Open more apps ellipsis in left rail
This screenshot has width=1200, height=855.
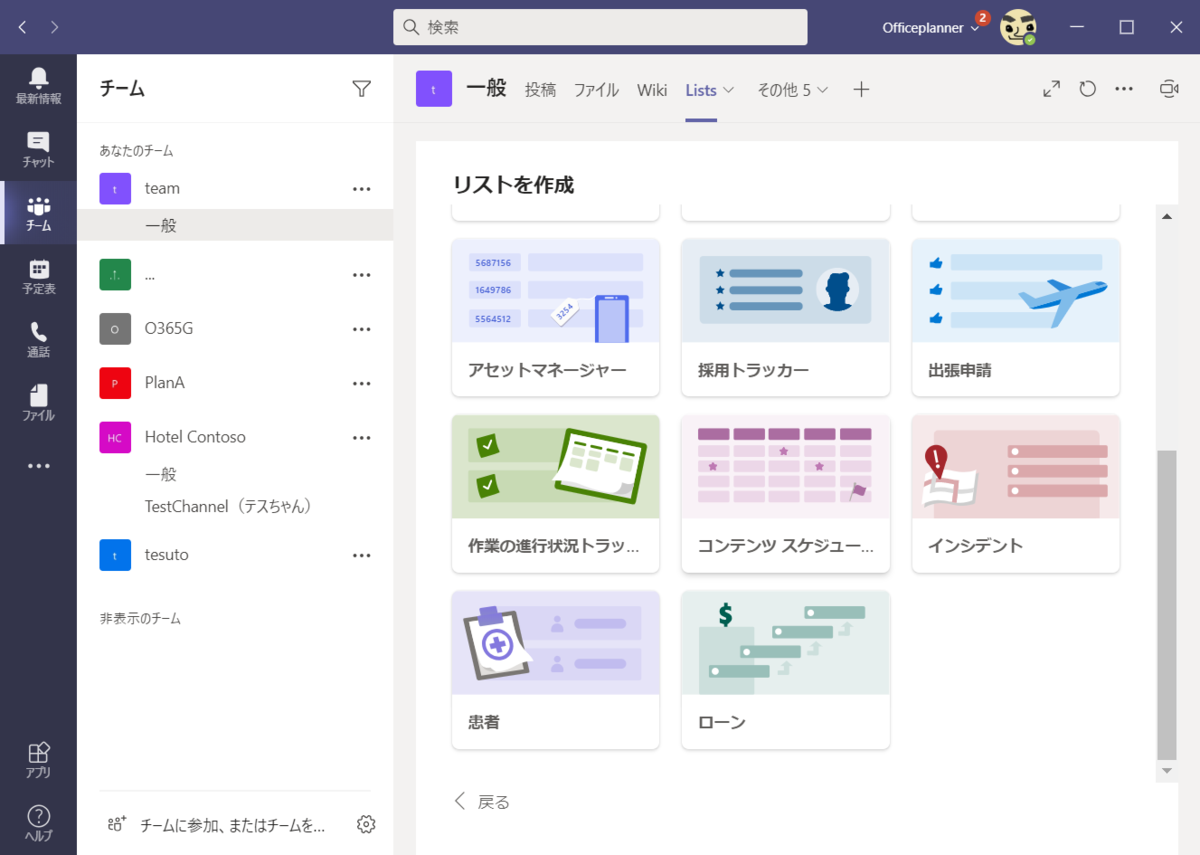pos(38,466)
